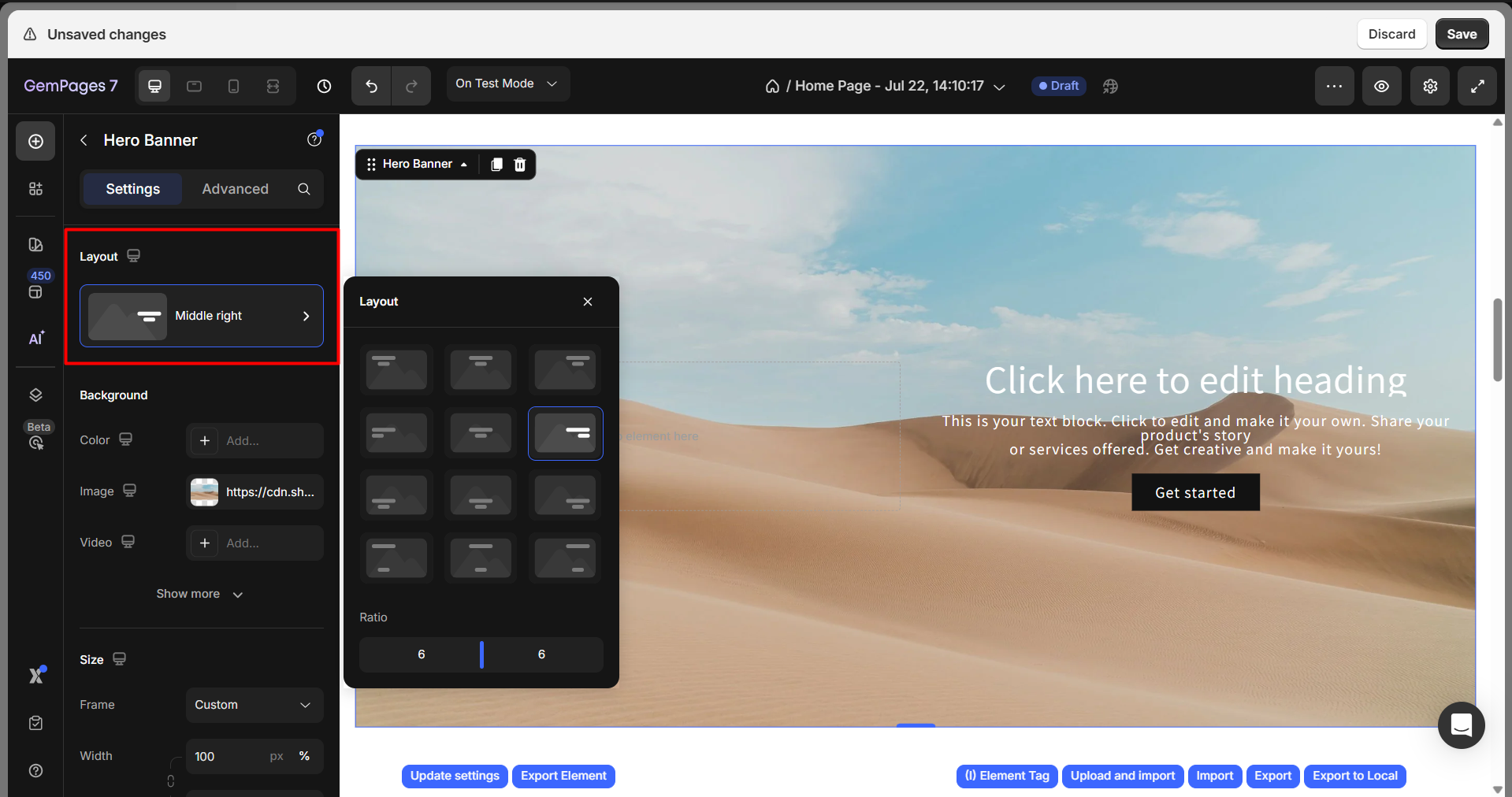
Task: Click the preview eye icon
Action: click(x=1381, y=87)
